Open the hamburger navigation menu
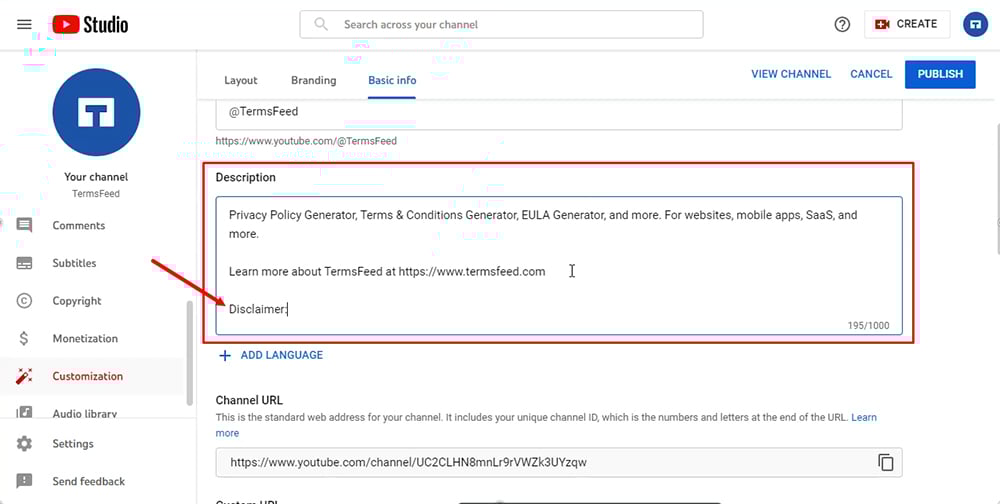Screen dimensions: 1000x504 point(24,25)
